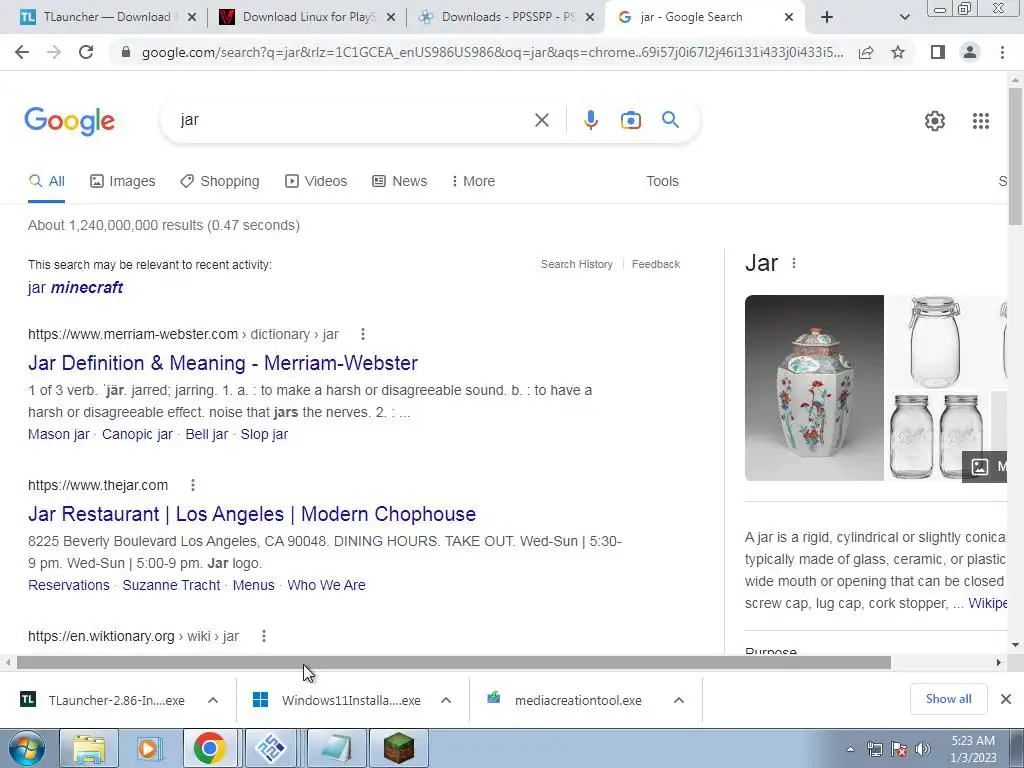The image size is (1024, 768).
Task: Click the volume speaker tray icon
Action: click(923, 749)
